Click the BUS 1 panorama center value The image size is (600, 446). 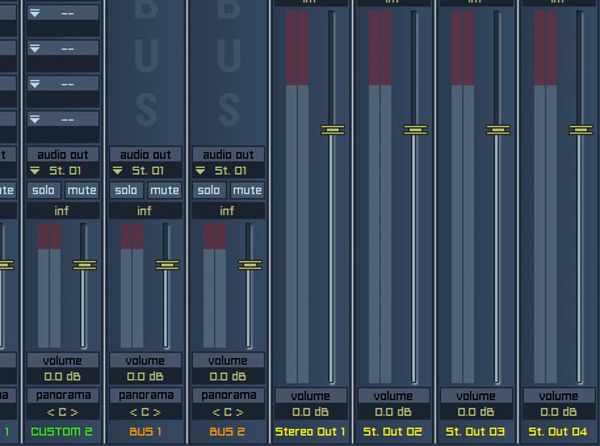(145, 411)
